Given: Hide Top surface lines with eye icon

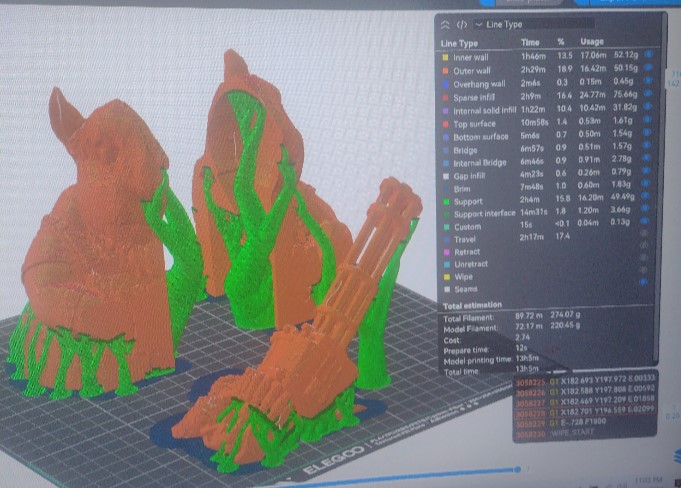Looking at the screenshot, I should coord(647,119).
